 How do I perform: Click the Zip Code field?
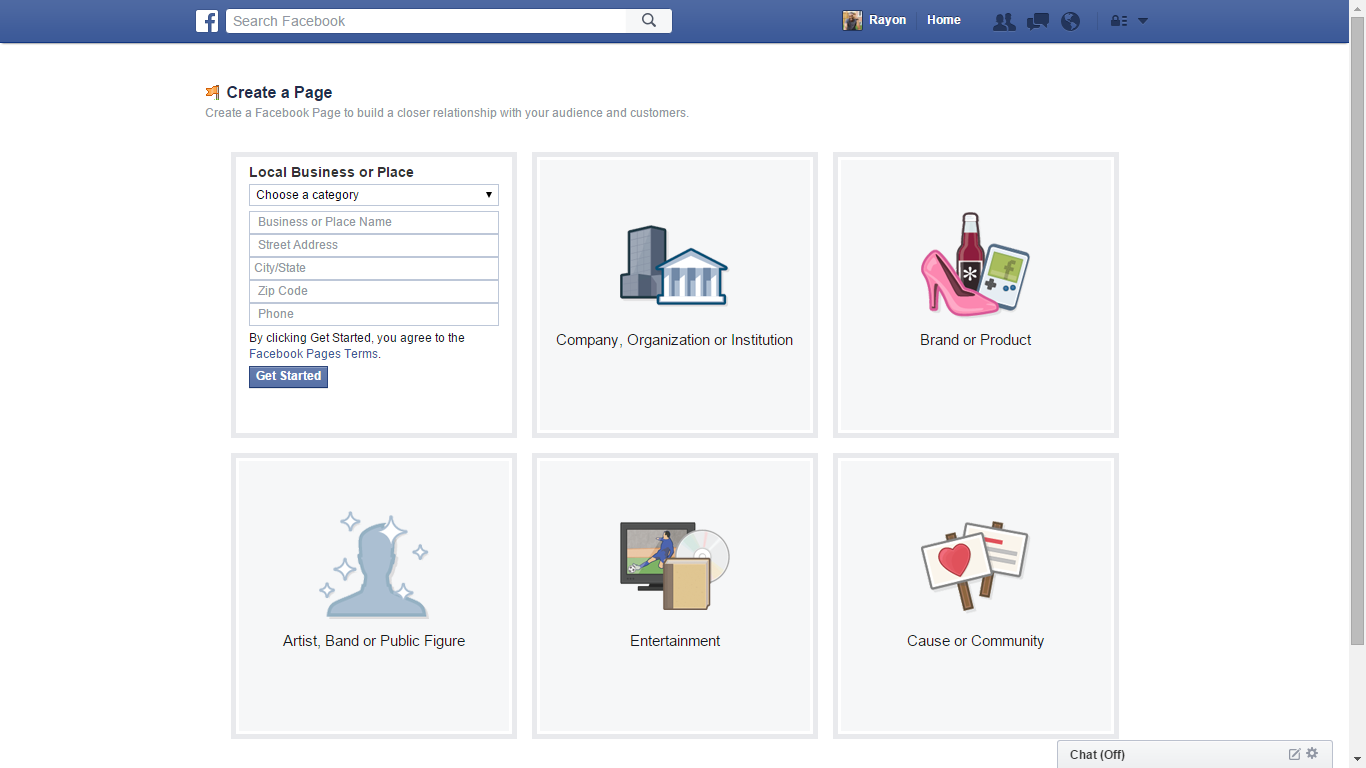coord(374,291)
